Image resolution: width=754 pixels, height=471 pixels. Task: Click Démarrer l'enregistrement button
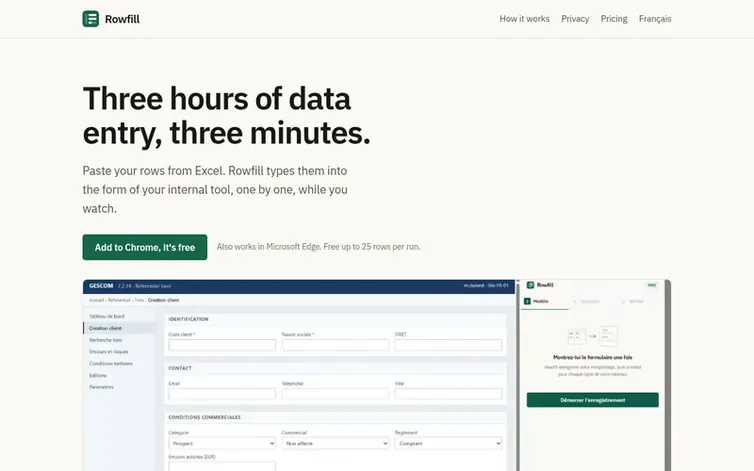592,400
